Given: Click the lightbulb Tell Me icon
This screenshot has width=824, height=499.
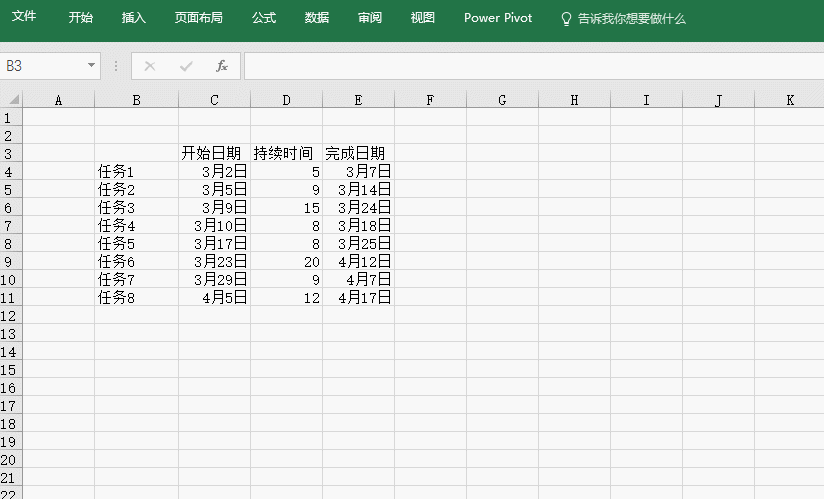Looking at the screenshot, I should (566, 19).
